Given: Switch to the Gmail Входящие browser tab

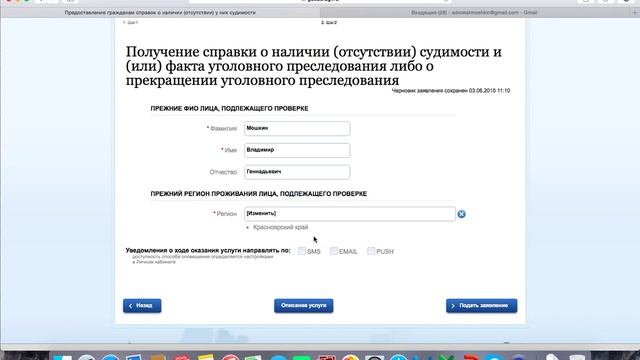Looking at the screenshot, I should pos(474,13).
